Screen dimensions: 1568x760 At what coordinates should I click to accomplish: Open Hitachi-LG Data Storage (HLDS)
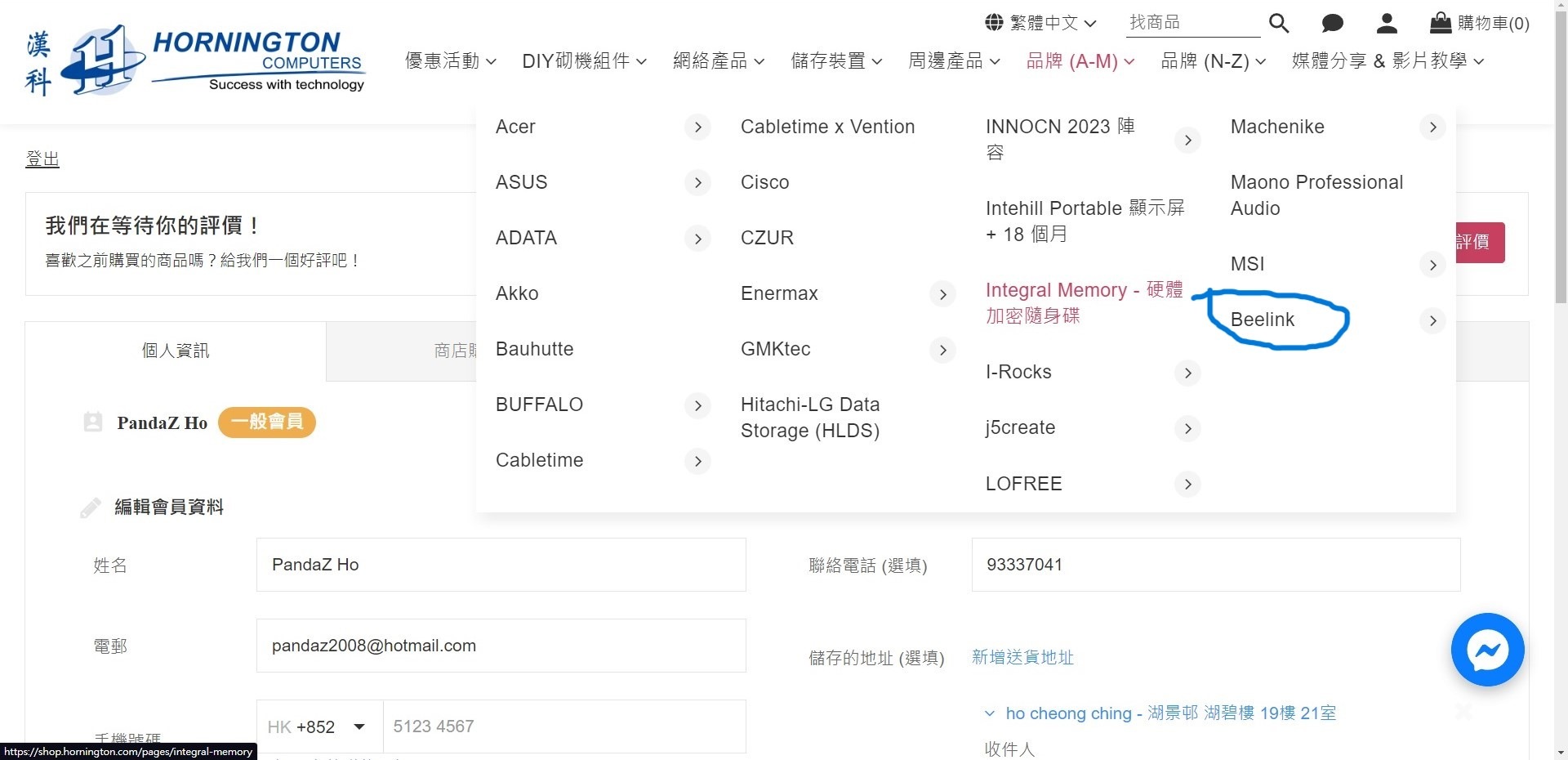(x=810, y=418)
